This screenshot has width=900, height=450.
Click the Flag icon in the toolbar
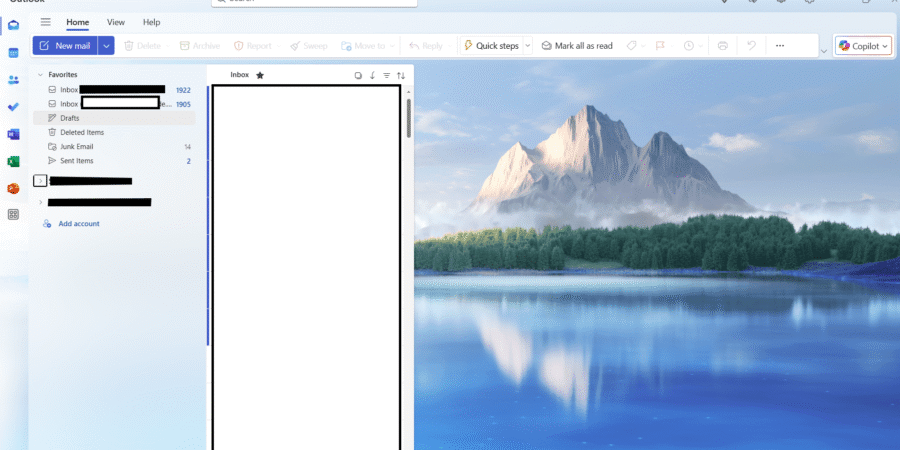pos(660,46)
